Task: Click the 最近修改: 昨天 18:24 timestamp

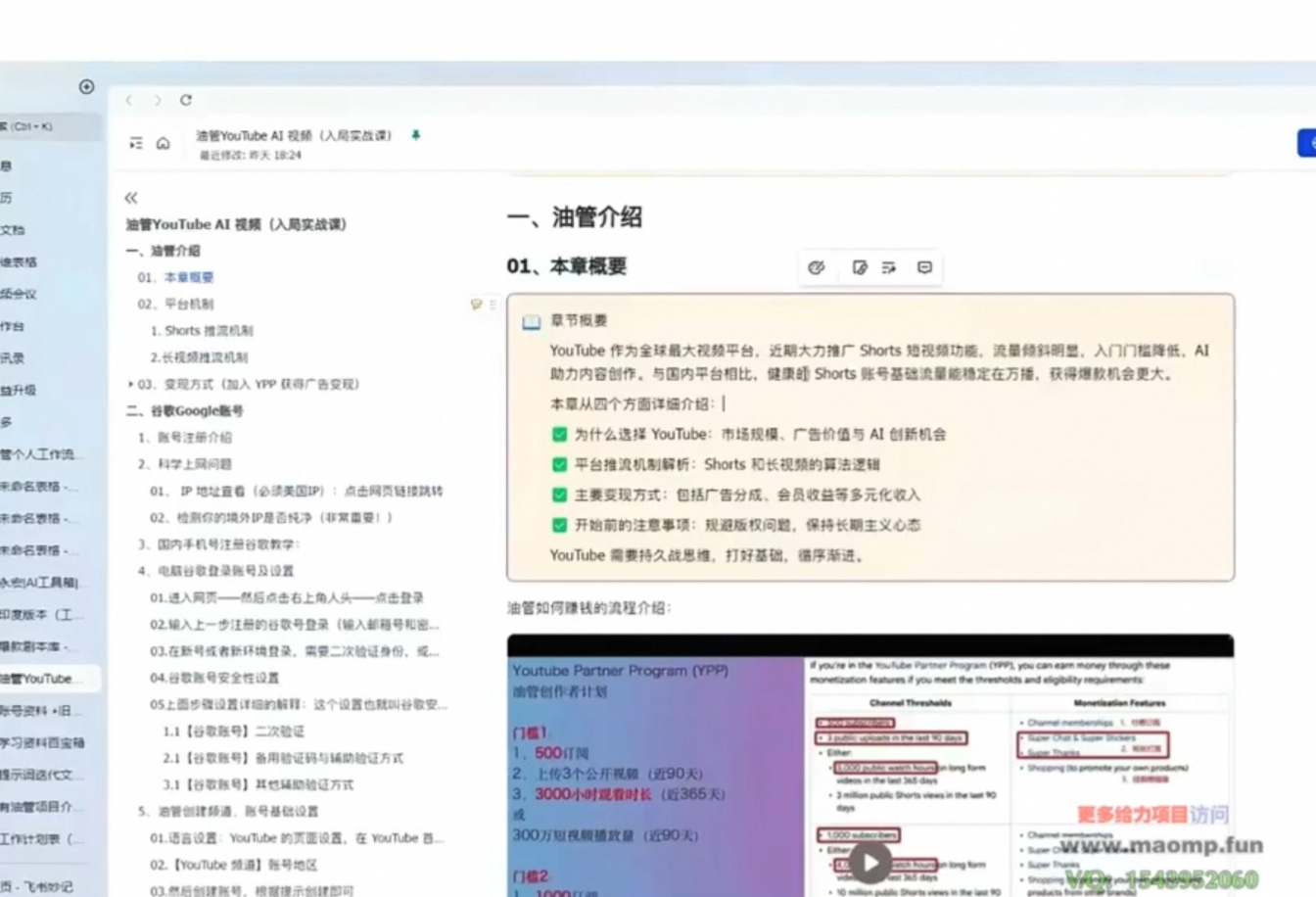Action: (x=251, y=155)
